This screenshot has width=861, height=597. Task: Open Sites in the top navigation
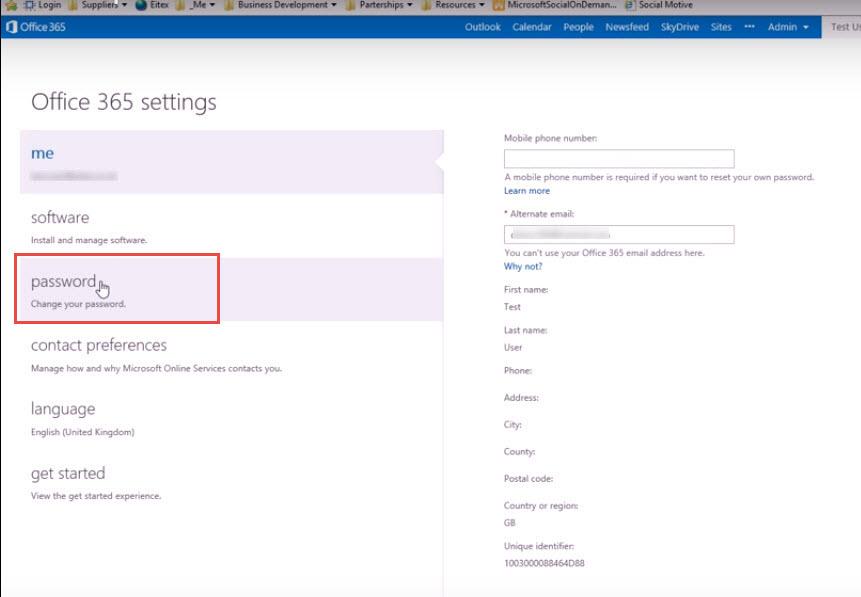coord(721,27)
